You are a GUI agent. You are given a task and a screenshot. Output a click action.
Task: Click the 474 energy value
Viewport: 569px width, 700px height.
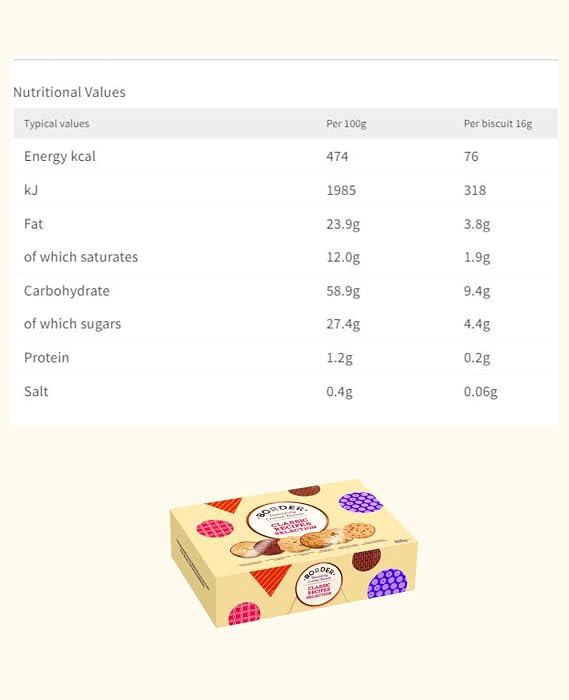(x=337, y=156)
